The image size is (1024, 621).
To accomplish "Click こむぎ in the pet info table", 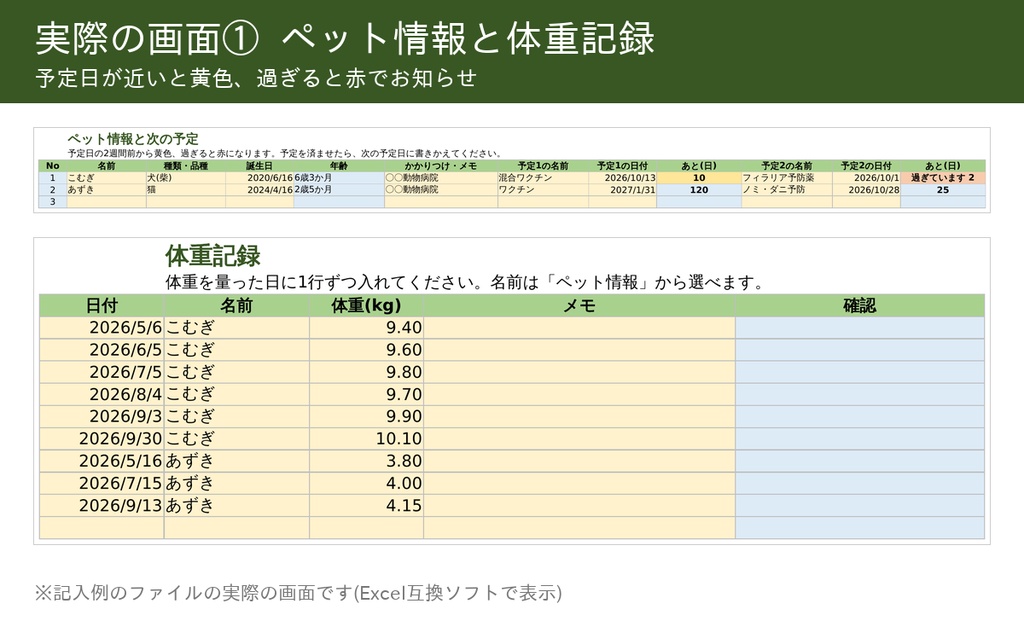I will [106, 178].
